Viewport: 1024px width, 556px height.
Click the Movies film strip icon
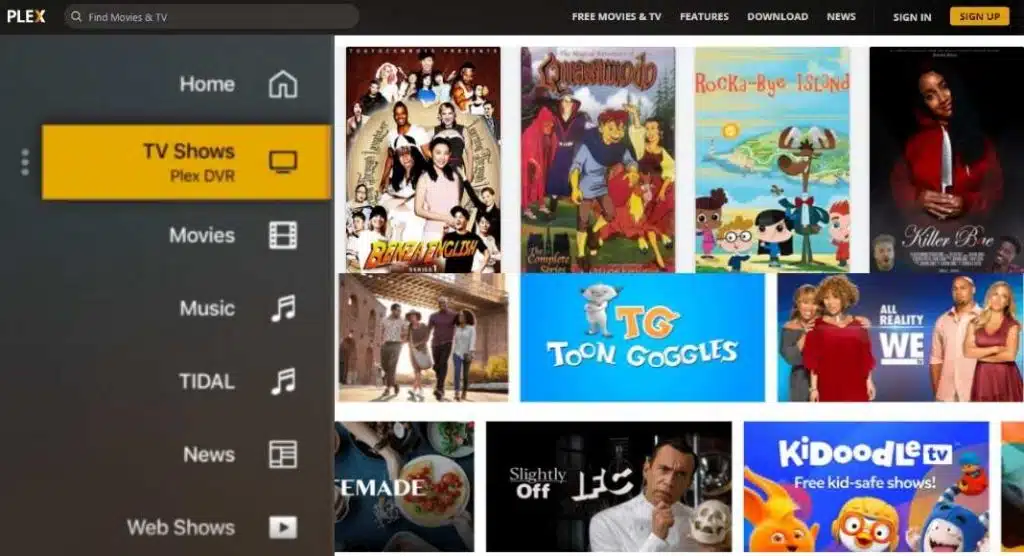[x=283, y=235]
